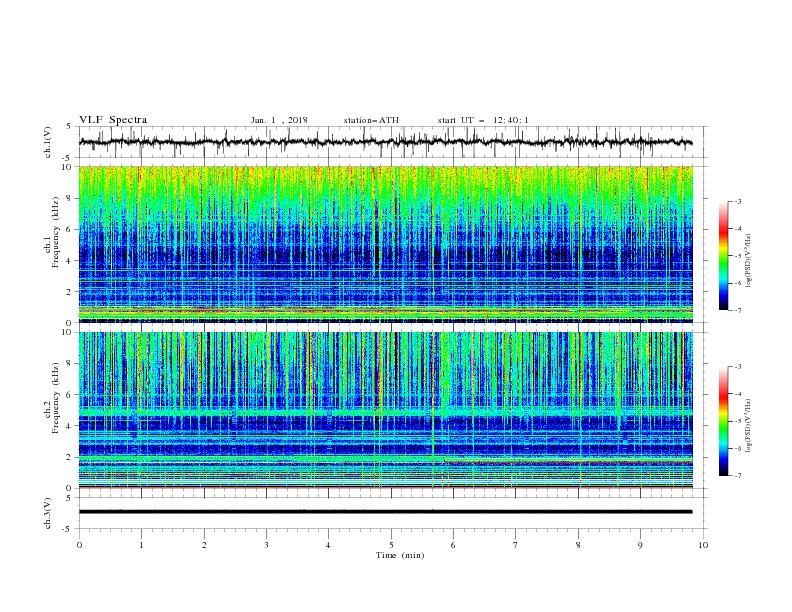This screenshot has height=612, width=792.
Task: Click the ch.2 PSD color scale bar
Action: pos(724,421)
